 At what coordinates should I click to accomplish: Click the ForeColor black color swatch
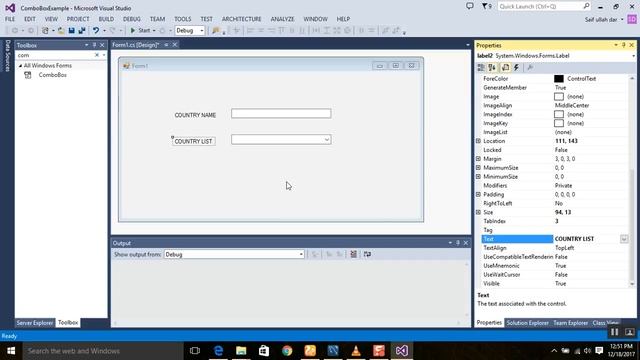tap(559, 79)
